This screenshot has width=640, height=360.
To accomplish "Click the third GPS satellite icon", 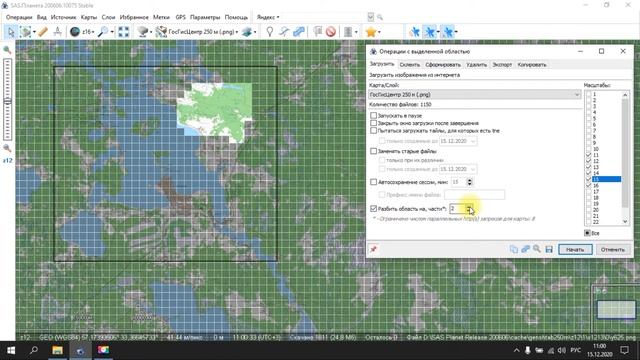I will tap(448, 32).
